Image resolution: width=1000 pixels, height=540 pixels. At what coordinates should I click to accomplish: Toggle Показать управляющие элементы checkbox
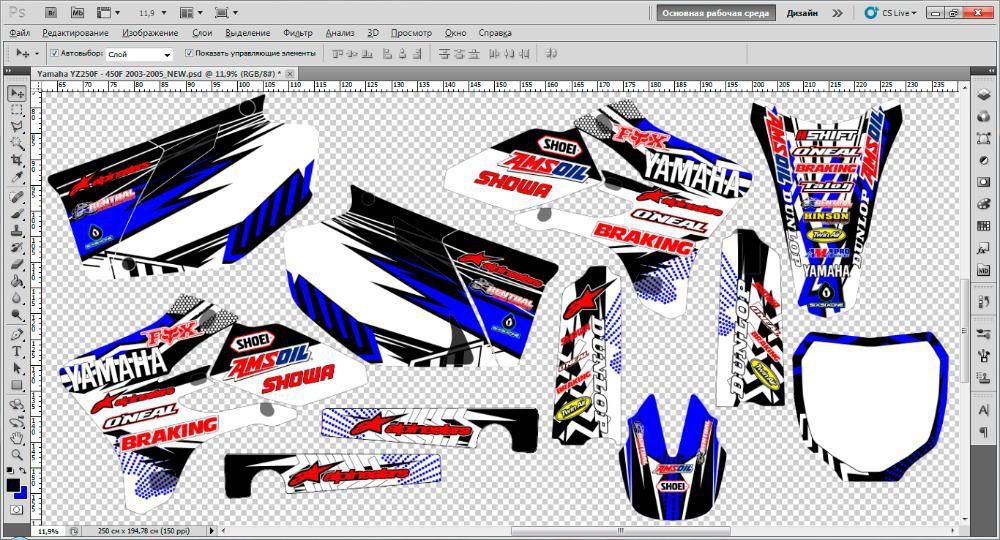189,54
